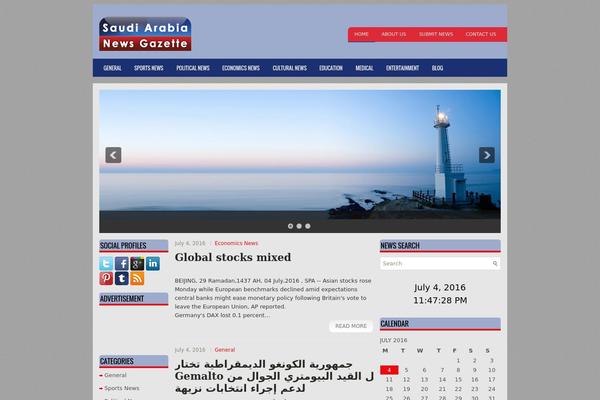This screenshot has width=600, height=400.
Task: Go to Political News section
Action: point(193,68)
